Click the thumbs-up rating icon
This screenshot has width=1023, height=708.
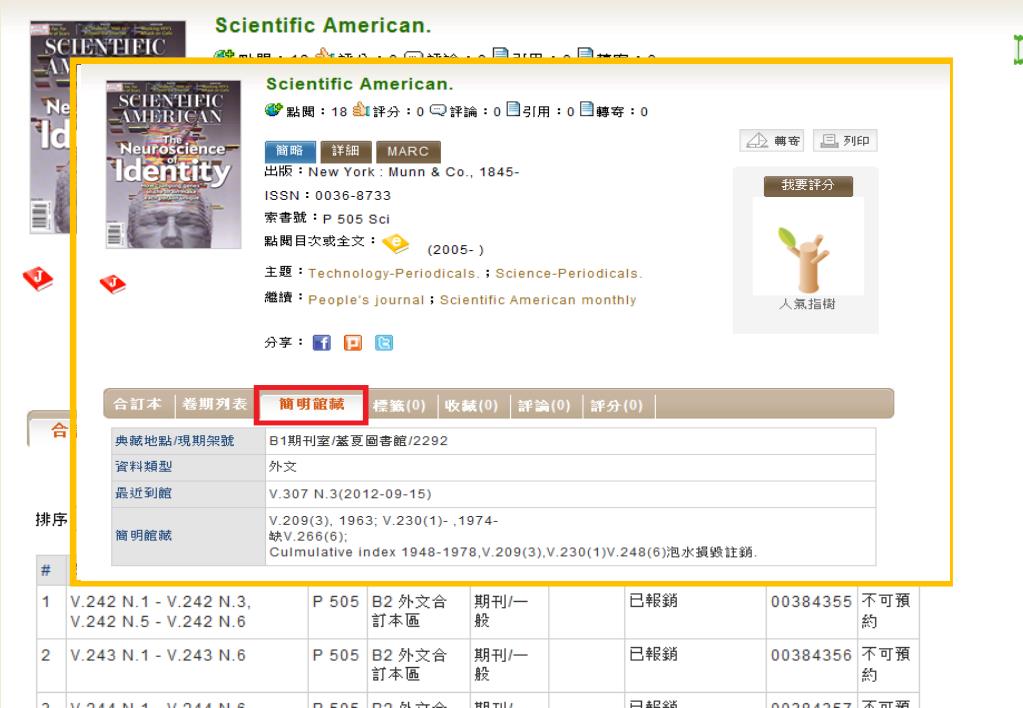(361, 110)
